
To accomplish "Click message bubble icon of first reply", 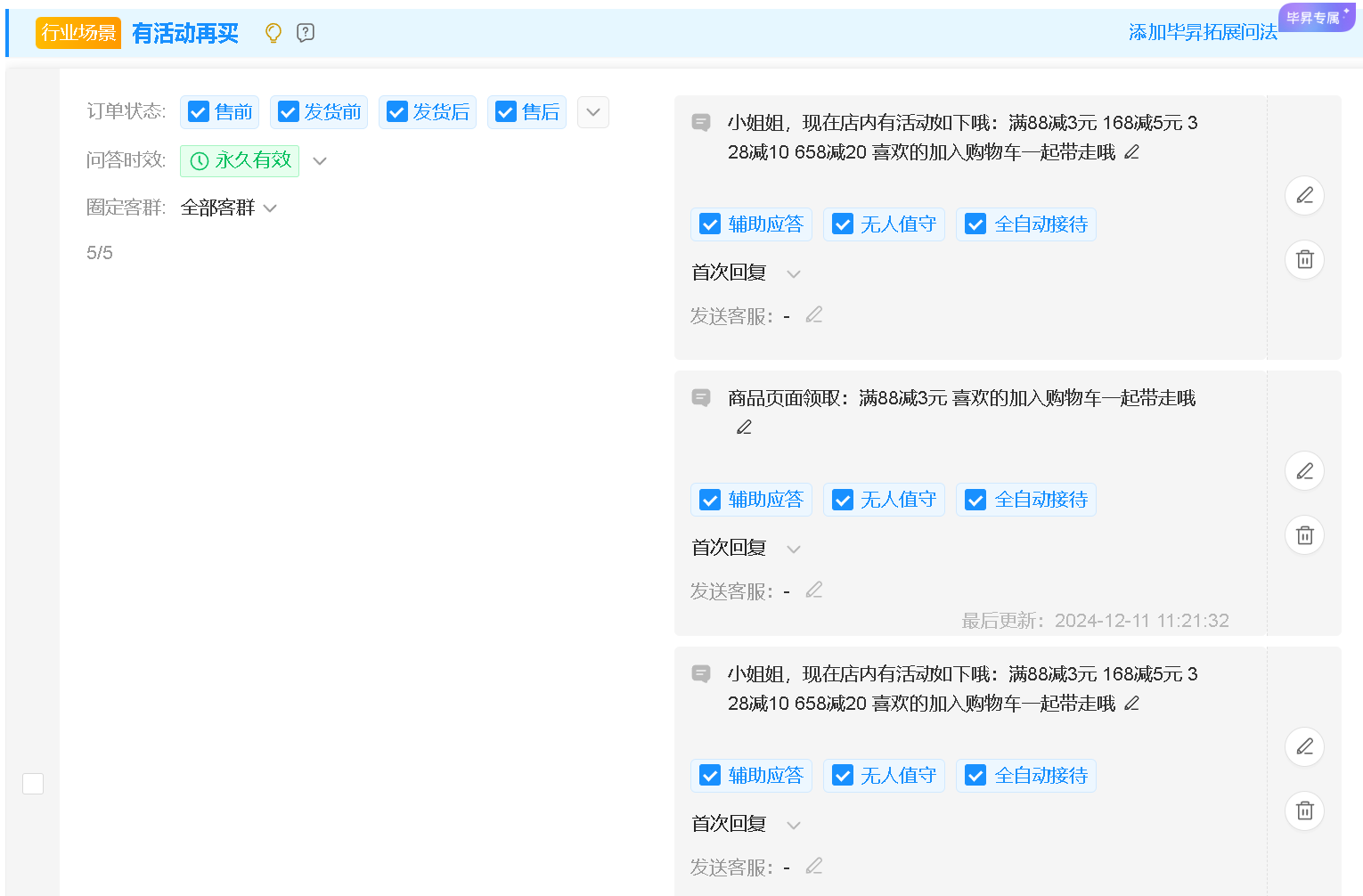I will coord(701,123).
